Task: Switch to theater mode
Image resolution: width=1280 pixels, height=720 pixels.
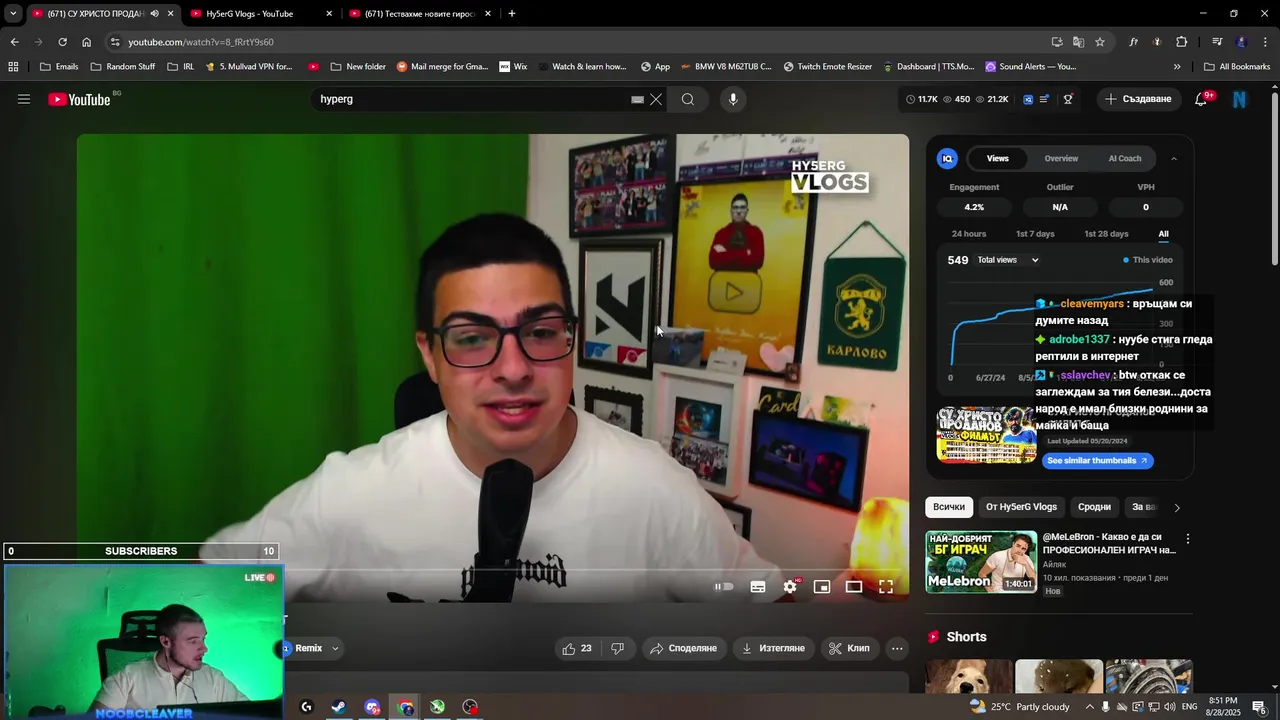Action: pyautogui.click(x=854, y=587)
